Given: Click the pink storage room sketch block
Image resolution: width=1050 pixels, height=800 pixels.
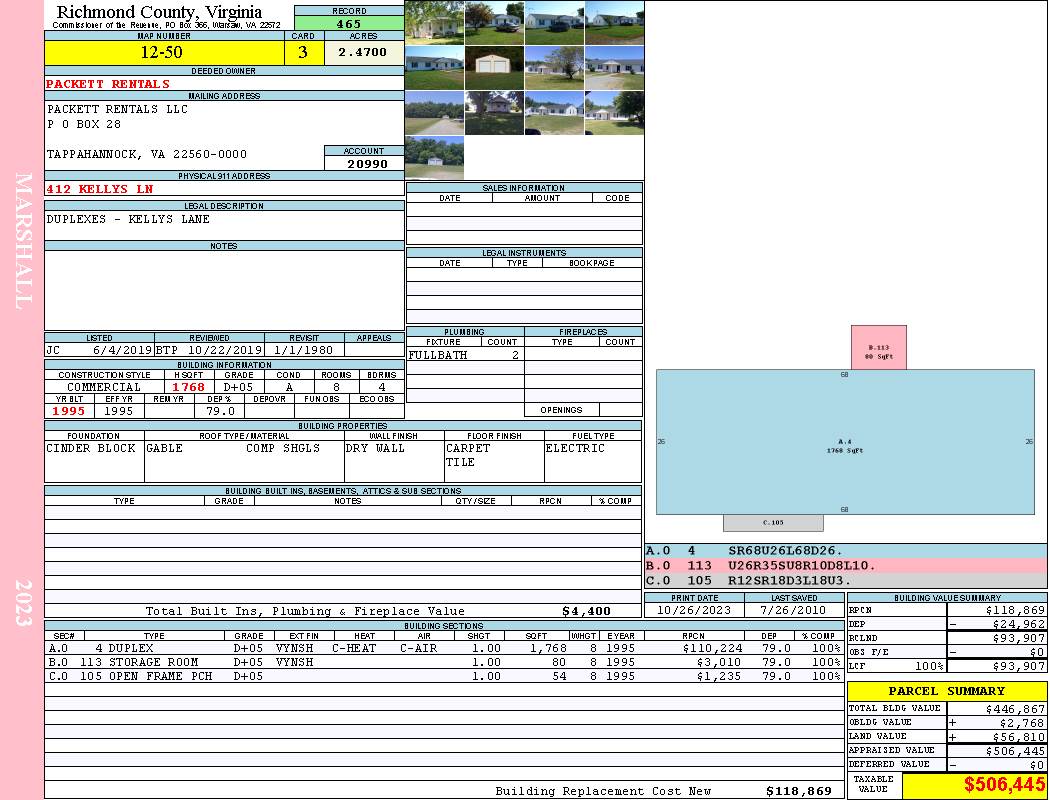Looking at the screenshot, I should [x=878, y=347].
